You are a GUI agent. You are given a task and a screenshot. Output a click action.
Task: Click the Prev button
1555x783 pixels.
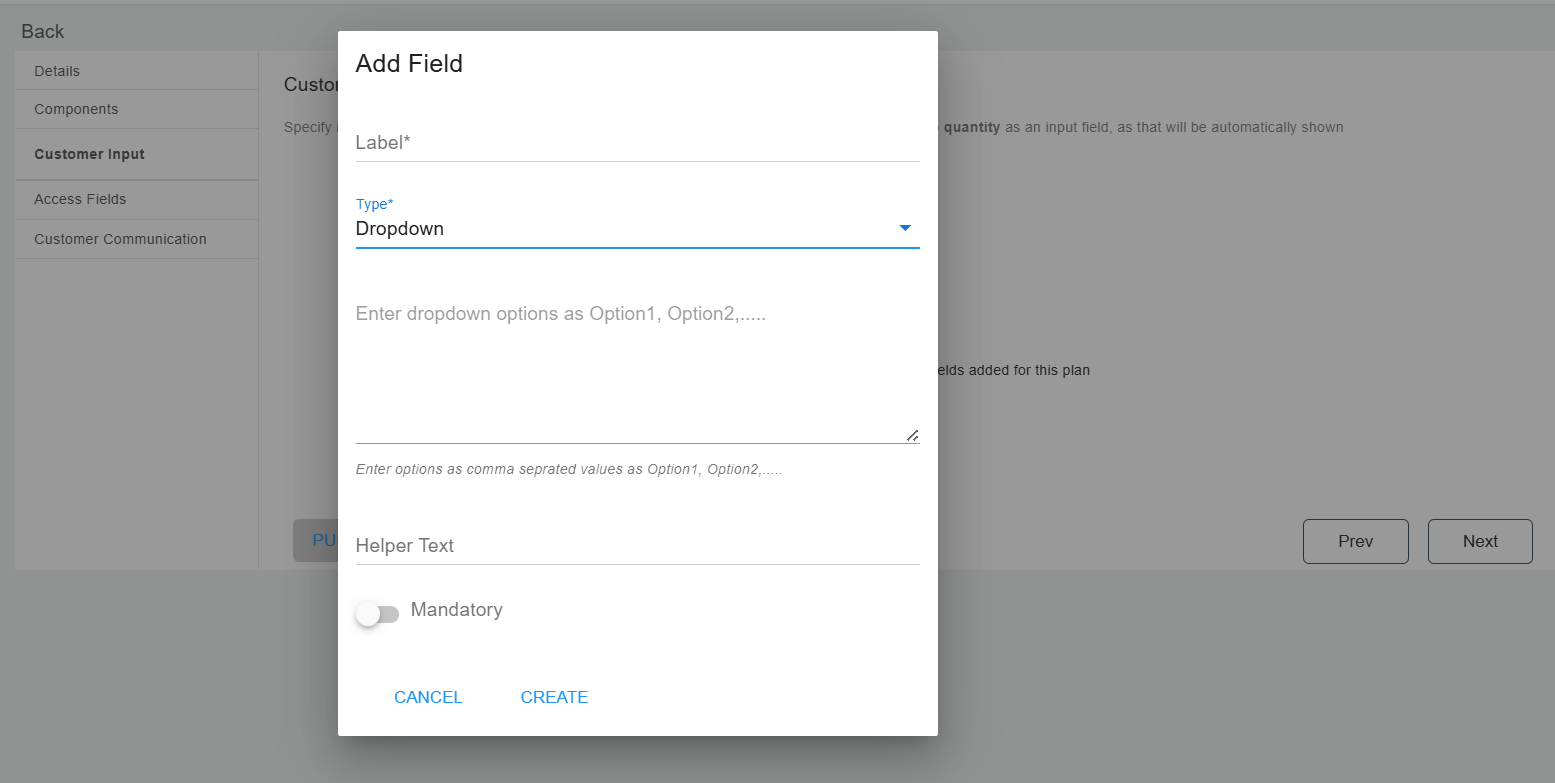point(1355,541)
